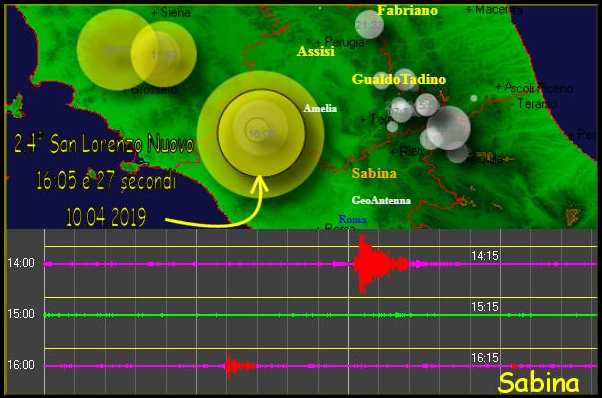This screenshot has width=602, height=398.
Task: Click the orange Sabina label on map
Action: click(x=374, y=173)
